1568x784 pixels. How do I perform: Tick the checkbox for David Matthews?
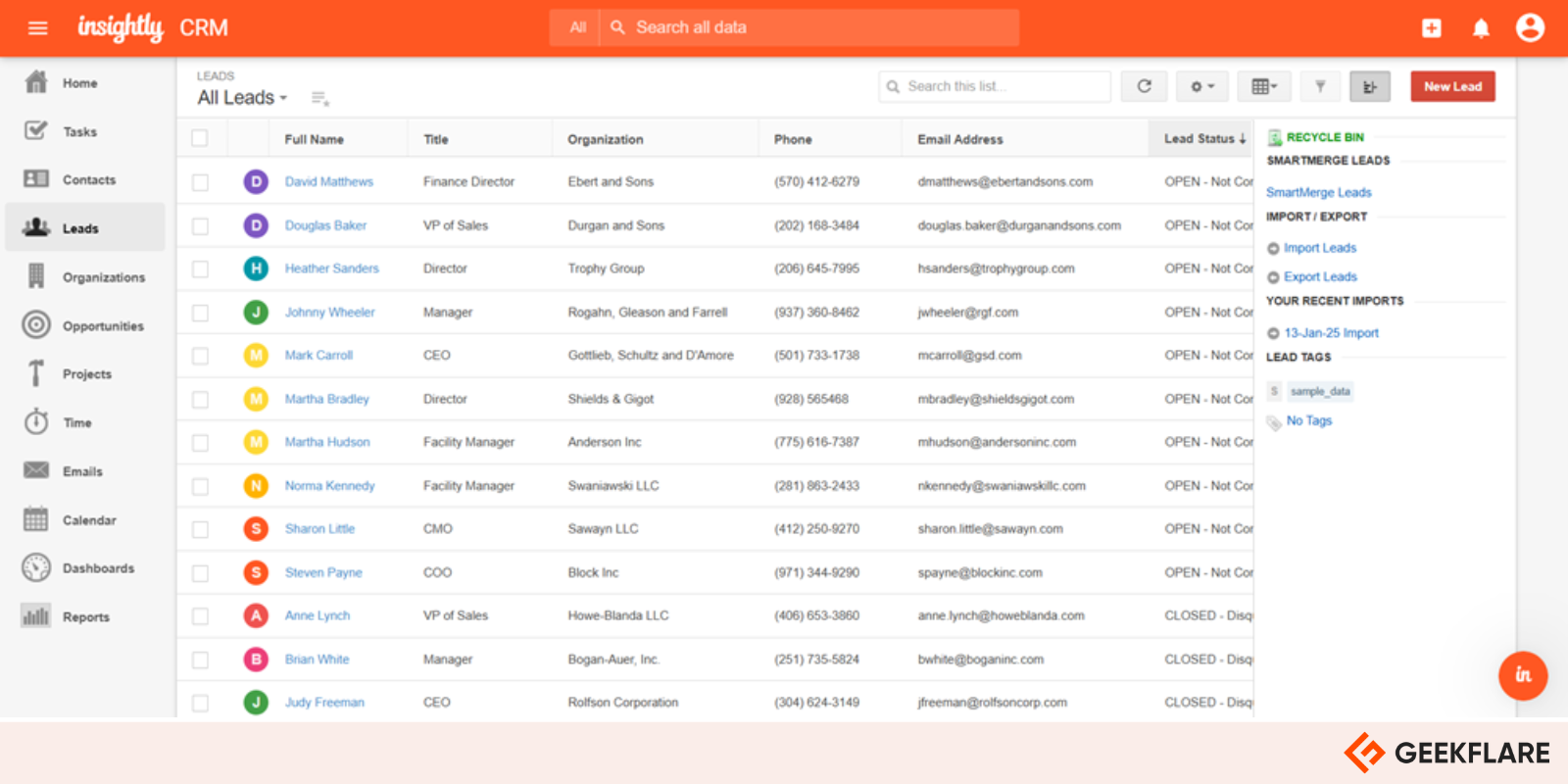pyautogui.click(x=200, y=182)
